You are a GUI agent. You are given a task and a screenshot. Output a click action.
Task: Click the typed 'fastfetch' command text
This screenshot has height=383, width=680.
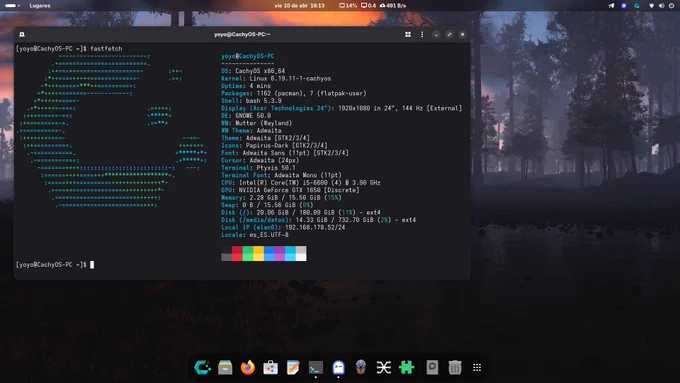(x=106, y=49)
